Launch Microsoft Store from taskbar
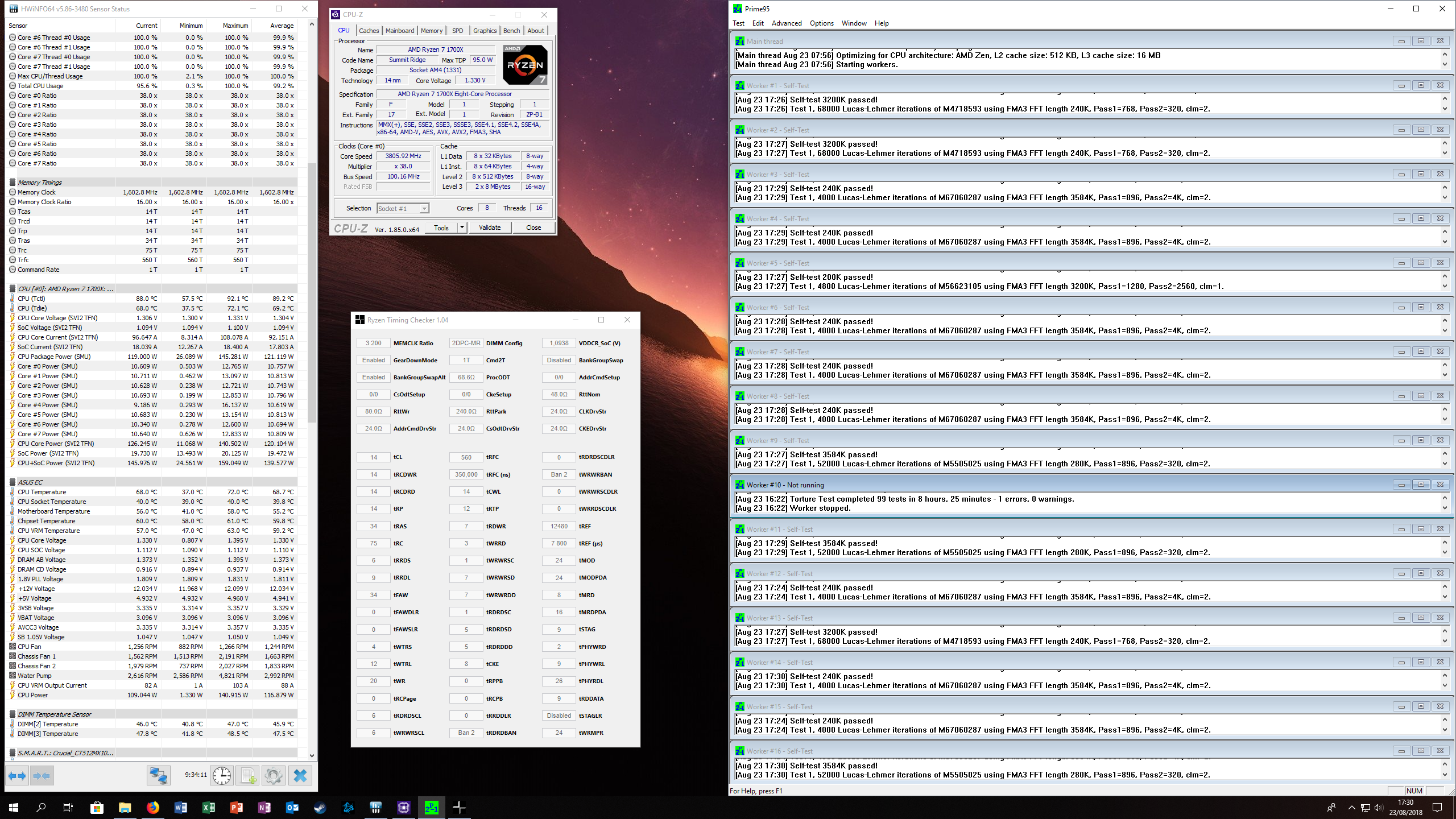The image size is (1456, 819). 97,807
